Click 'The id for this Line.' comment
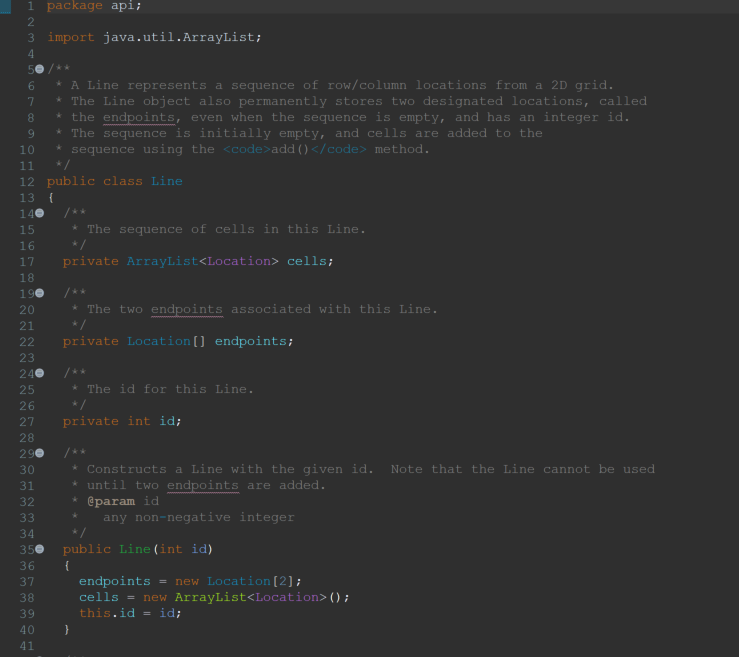The image size is (739, 657). [x=170, y=389]
